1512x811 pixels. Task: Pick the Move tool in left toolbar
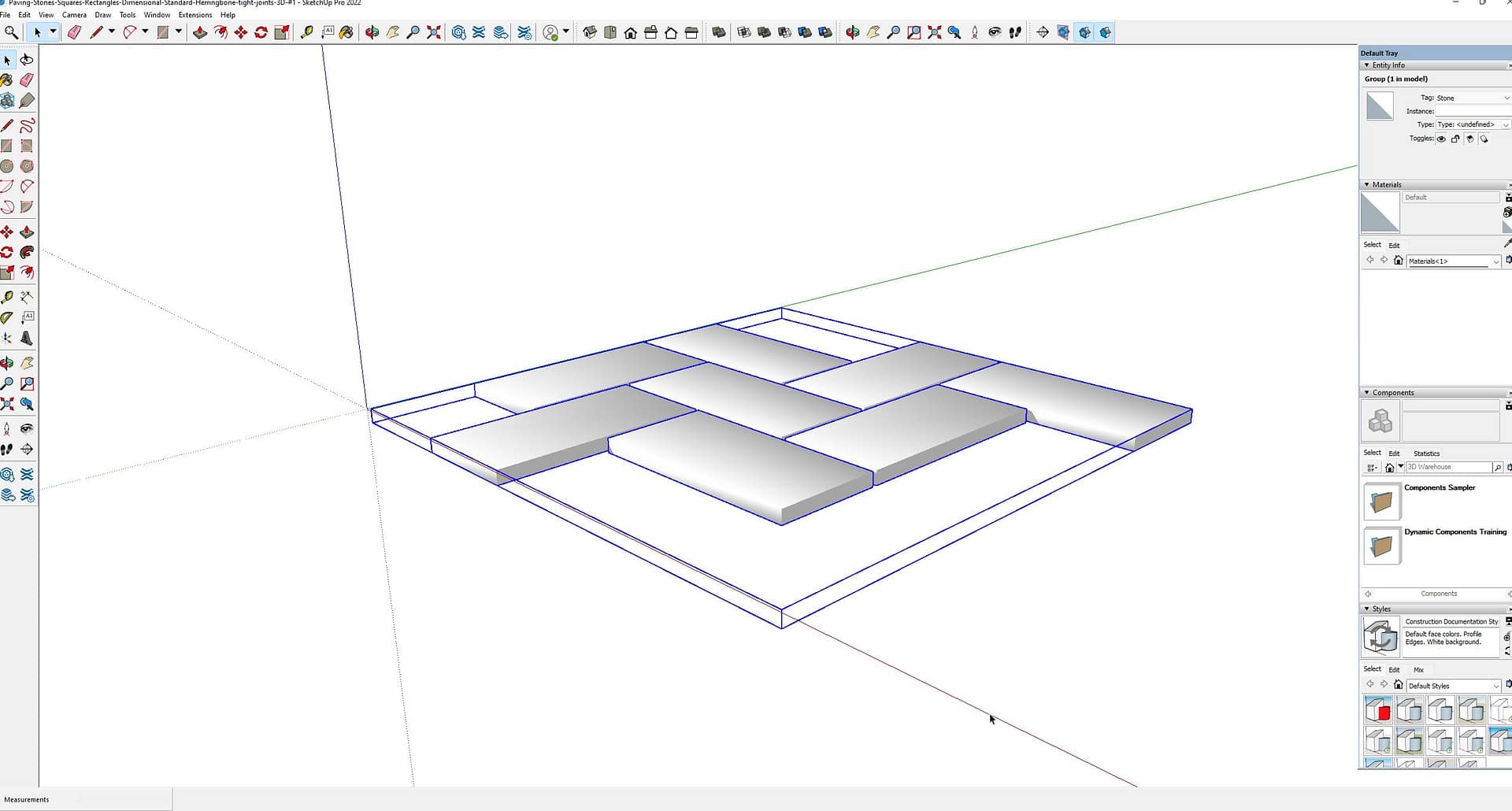(7, 232)
